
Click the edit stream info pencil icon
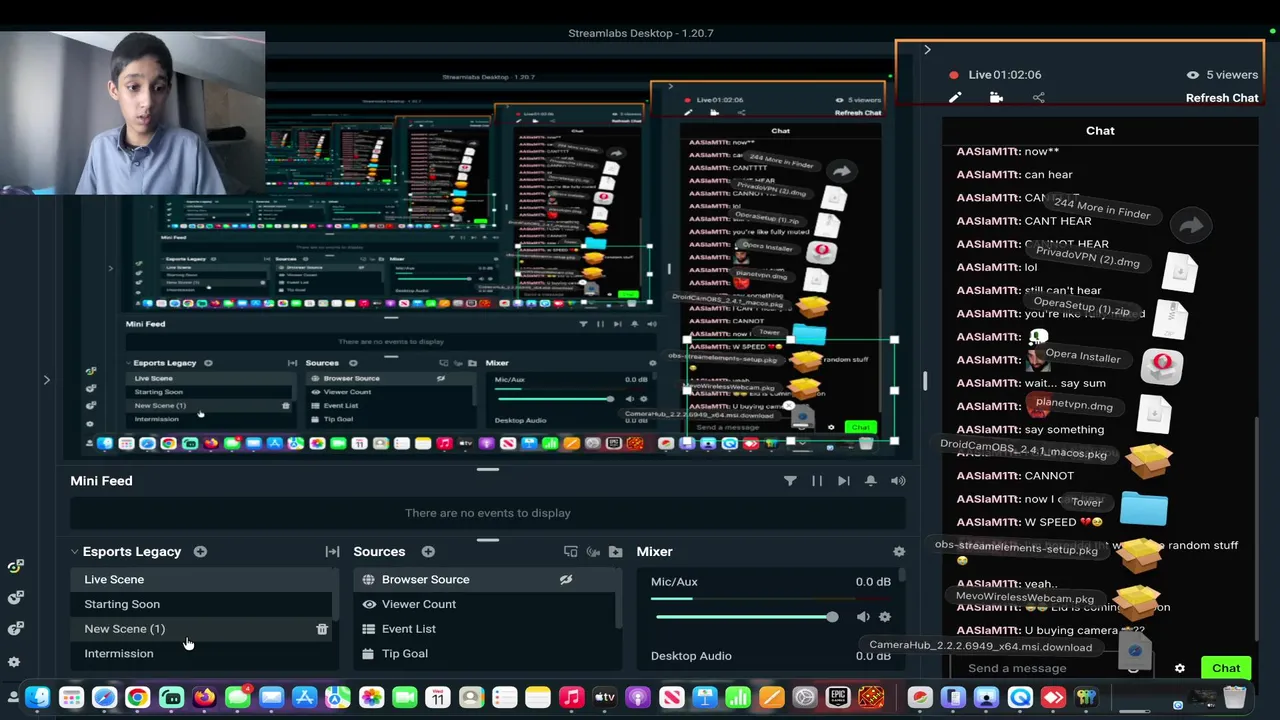(955, 97)
